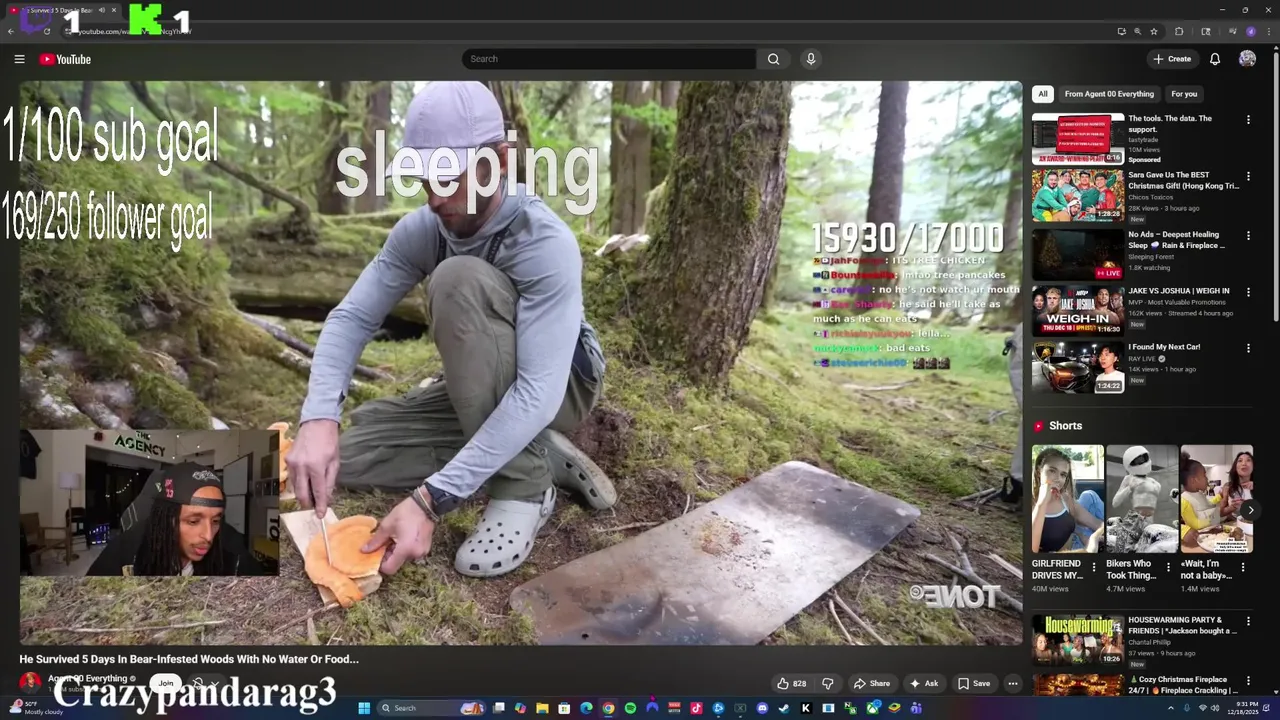The image size is (1280, 720).
Task: Open menu for 'I Found My Next Car!' video
Action: pyautogui.click(x=1248, y=348)
